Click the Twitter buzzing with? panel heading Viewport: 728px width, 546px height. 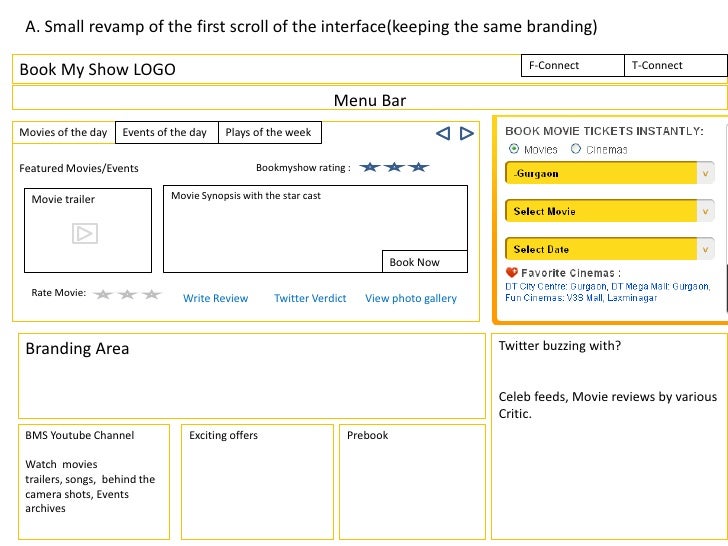[559, 346]
